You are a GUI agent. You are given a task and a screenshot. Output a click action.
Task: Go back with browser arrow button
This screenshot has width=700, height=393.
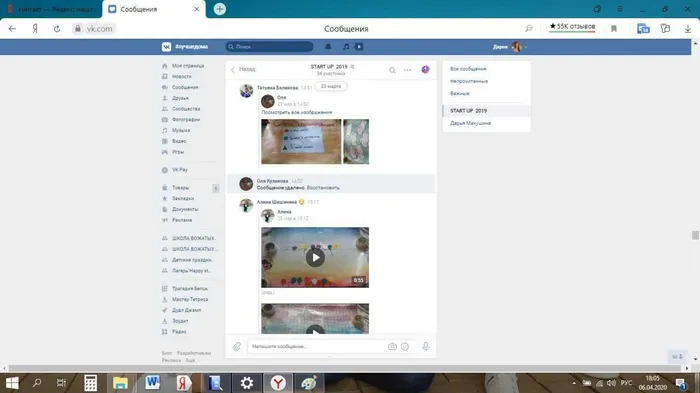12,29
